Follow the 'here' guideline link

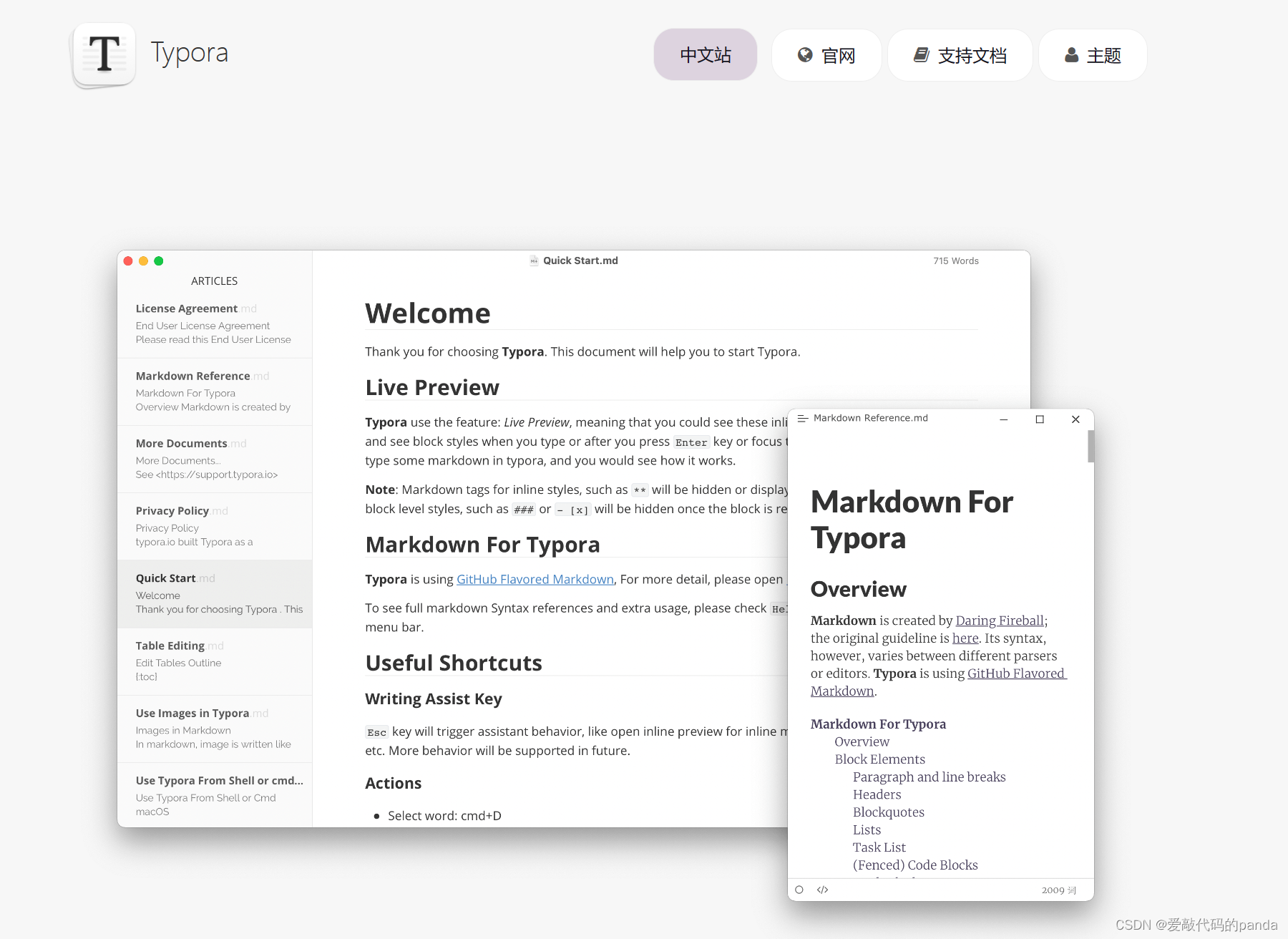coord(965,638)
